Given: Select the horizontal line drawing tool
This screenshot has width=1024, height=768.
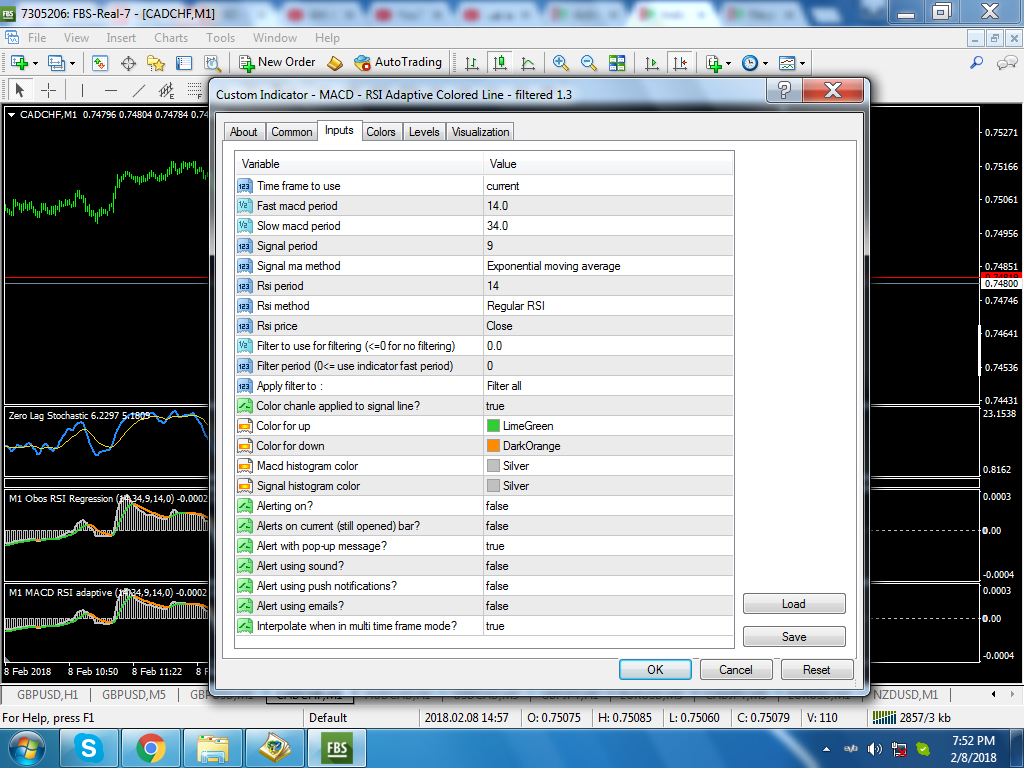Looking at the screenshot, I should click(x=111, y=90).
